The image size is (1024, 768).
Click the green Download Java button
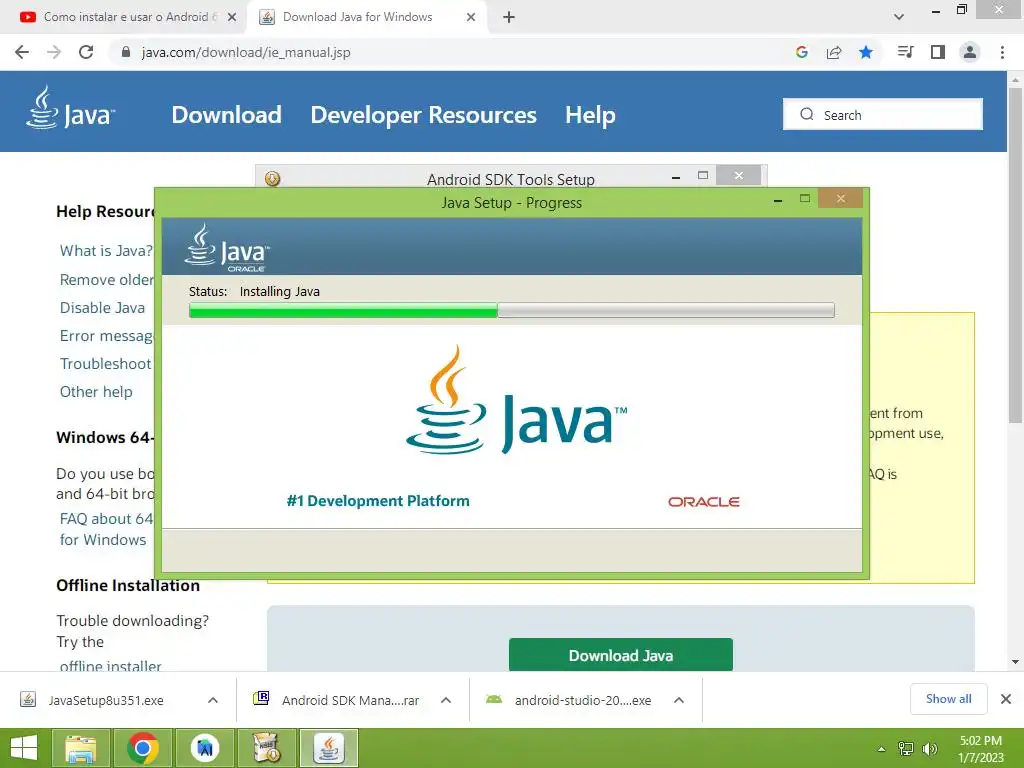tap(620, 654)
